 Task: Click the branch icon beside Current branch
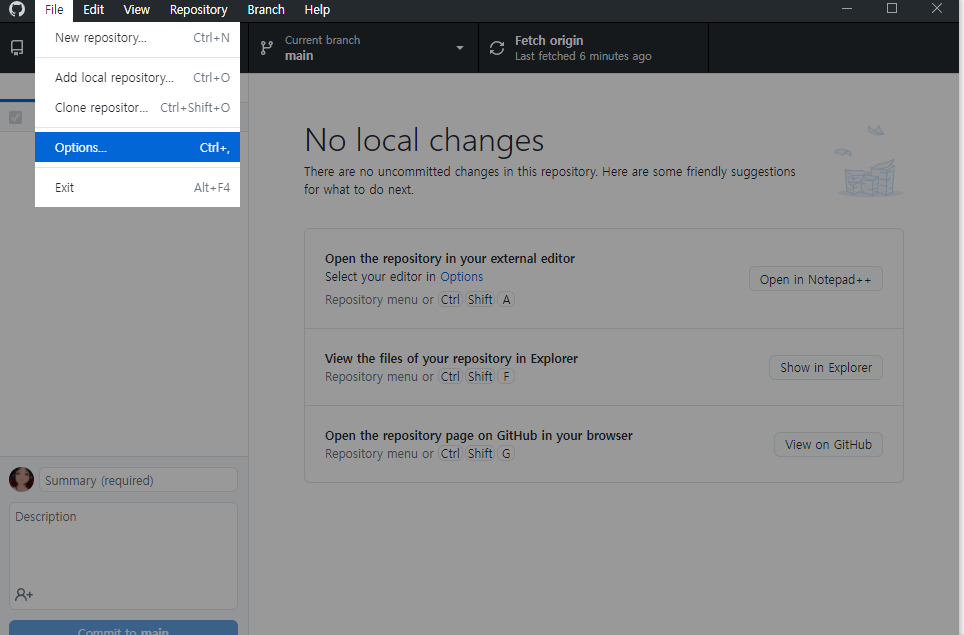(x=266, y=48)
